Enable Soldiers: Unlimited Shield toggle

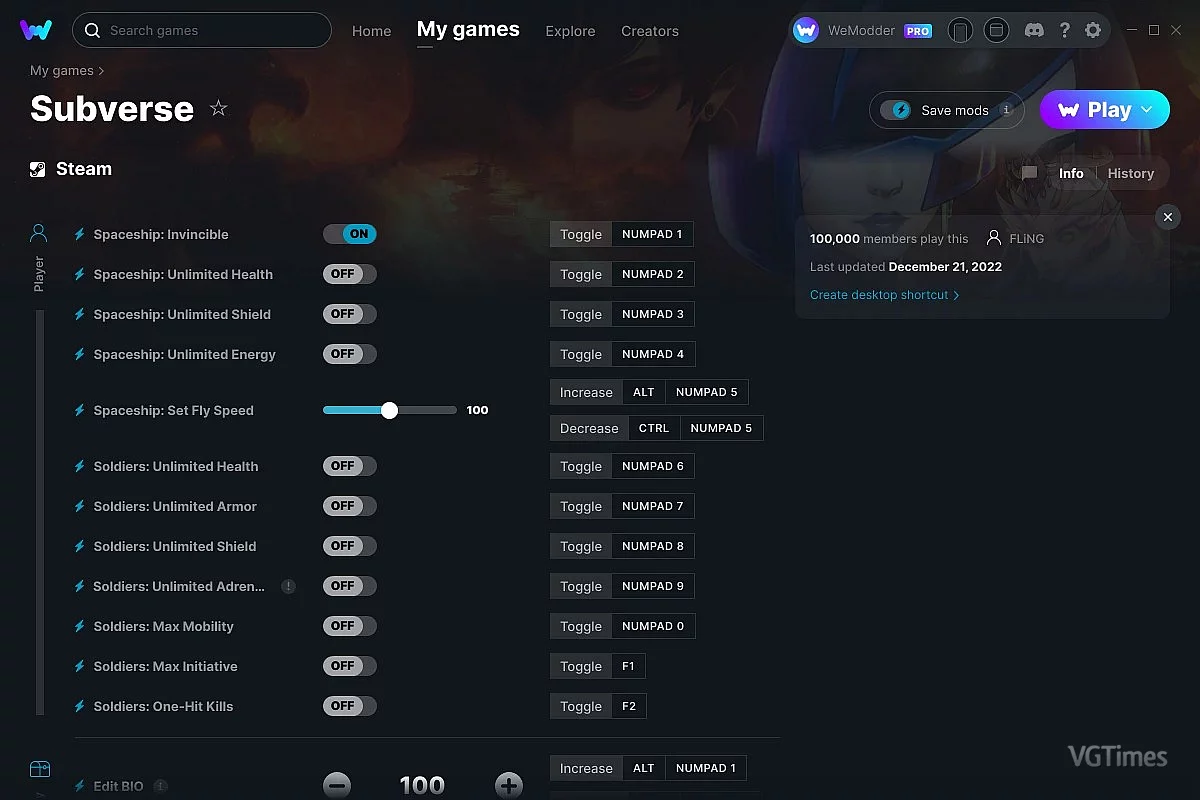(x=350, y=546)
